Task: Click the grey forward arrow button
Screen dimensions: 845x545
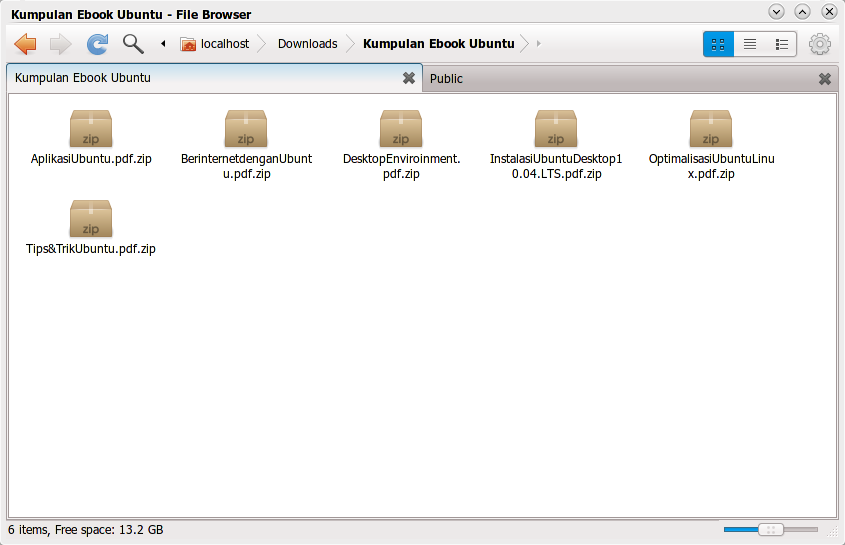Action: tap(60, 44)
